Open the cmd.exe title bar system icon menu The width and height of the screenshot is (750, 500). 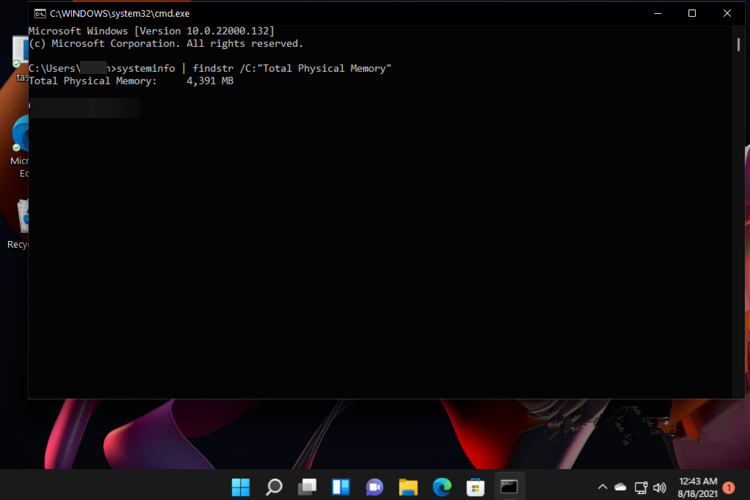point(39,14)
